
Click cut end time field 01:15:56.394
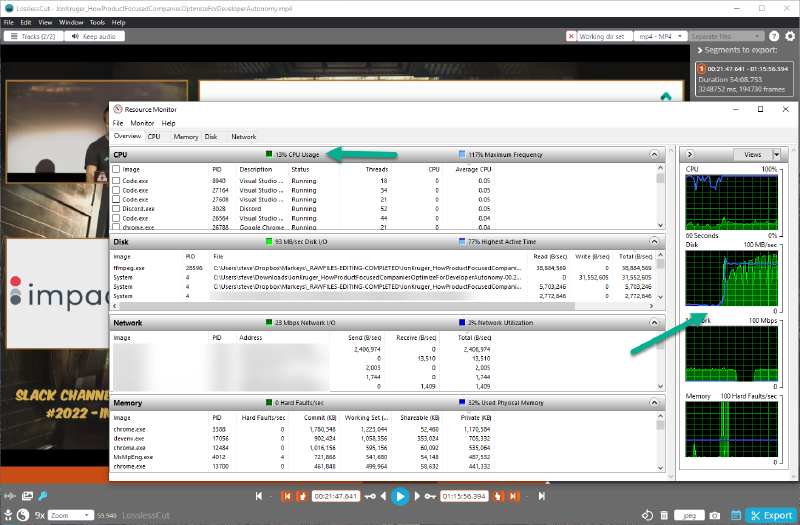point(464,496)
